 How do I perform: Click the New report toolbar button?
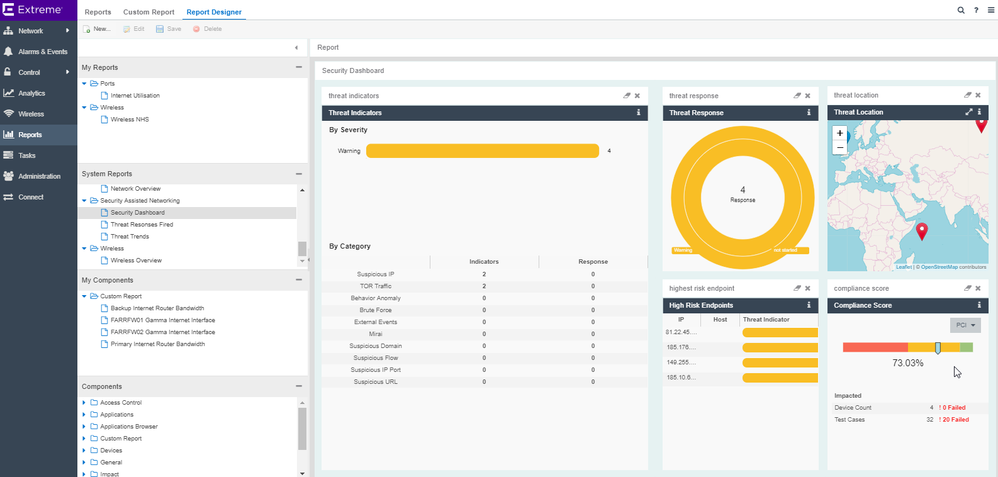pos(97,29)
